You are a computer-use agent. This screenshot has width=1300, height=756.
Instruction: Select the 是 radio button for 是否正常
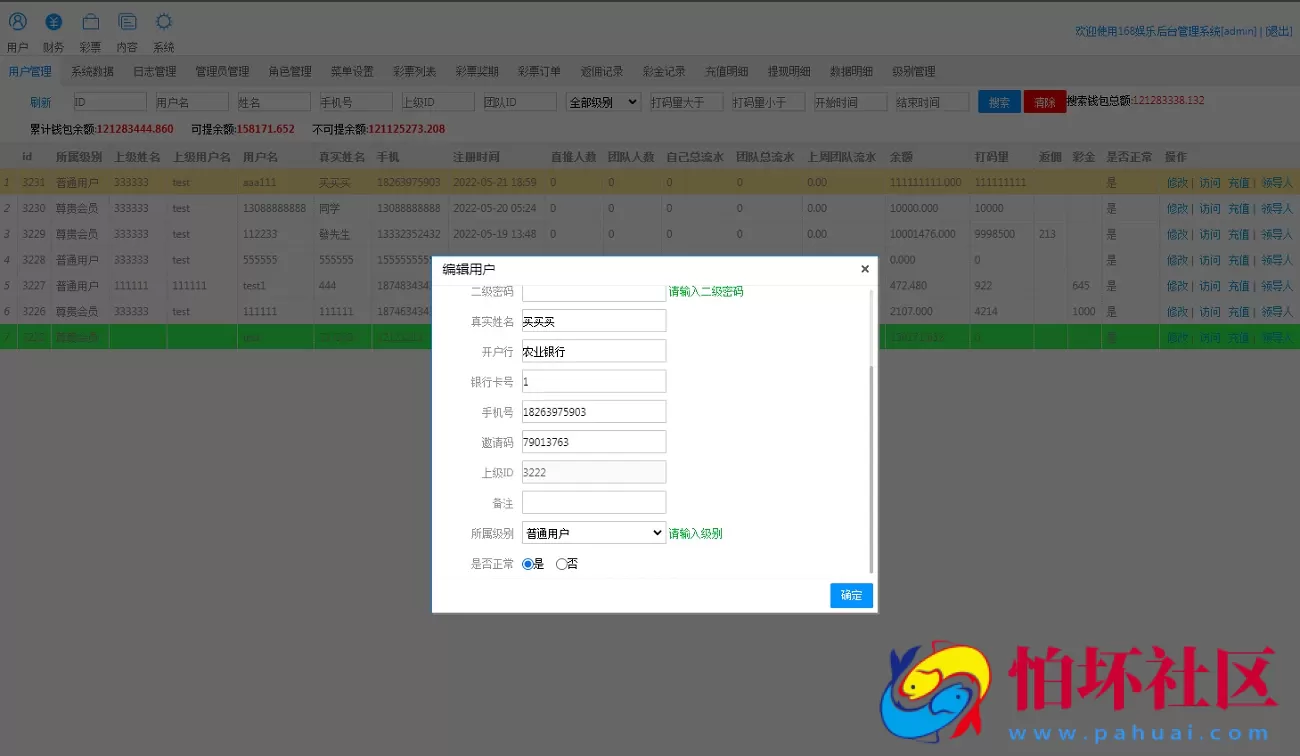coord(529,563)
